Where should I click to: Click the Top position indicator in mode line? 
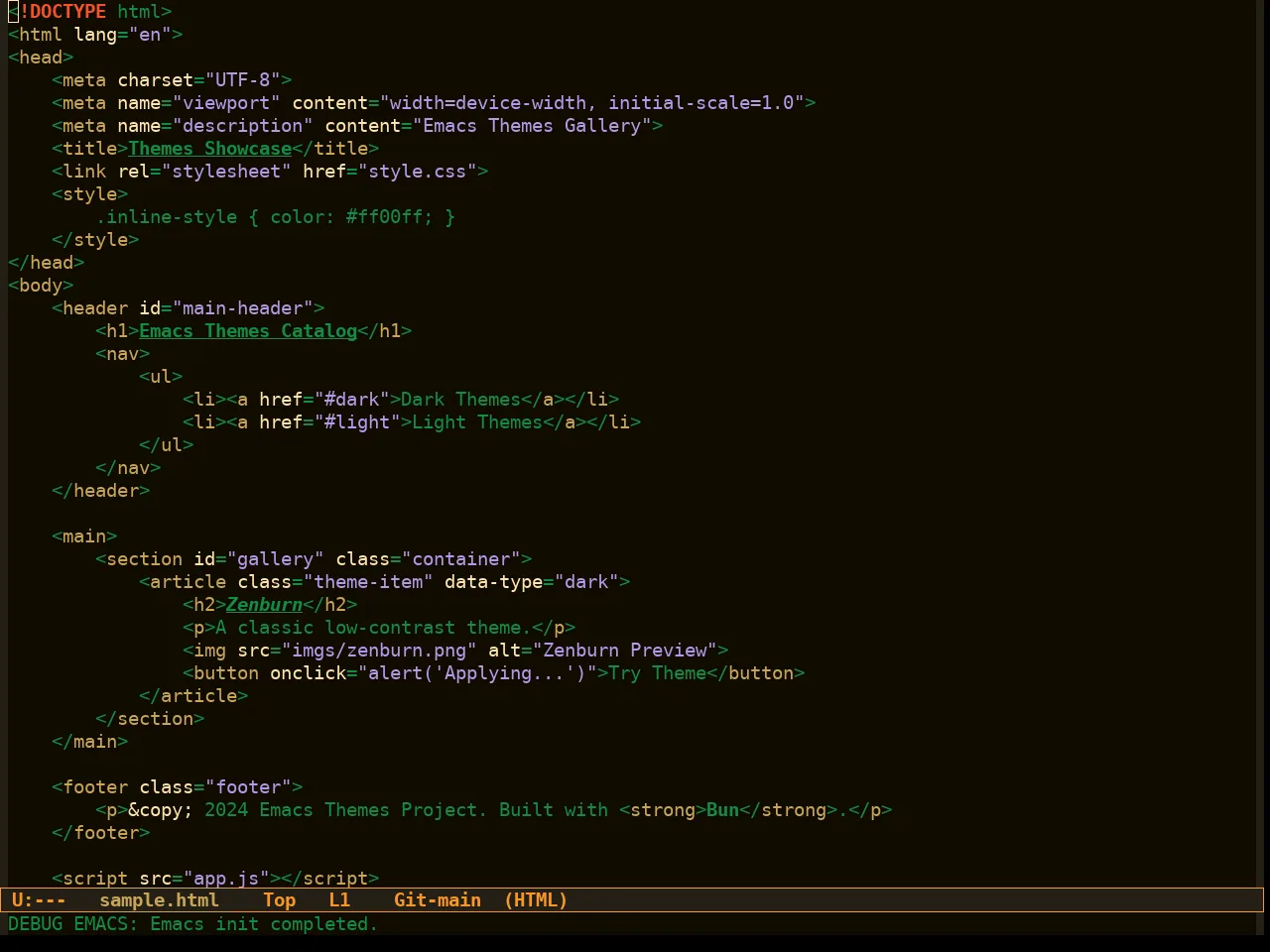[x=280, y=900]
